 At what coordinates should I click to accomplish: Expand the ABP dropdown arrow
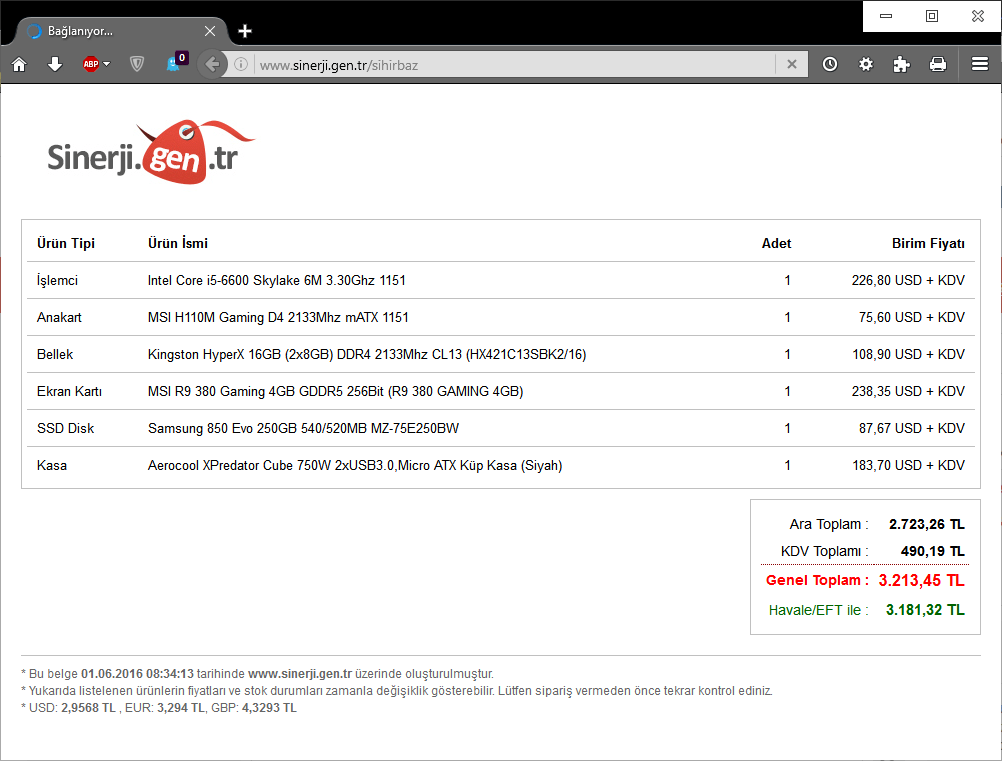pyautogui.click(x=107, y=64)
